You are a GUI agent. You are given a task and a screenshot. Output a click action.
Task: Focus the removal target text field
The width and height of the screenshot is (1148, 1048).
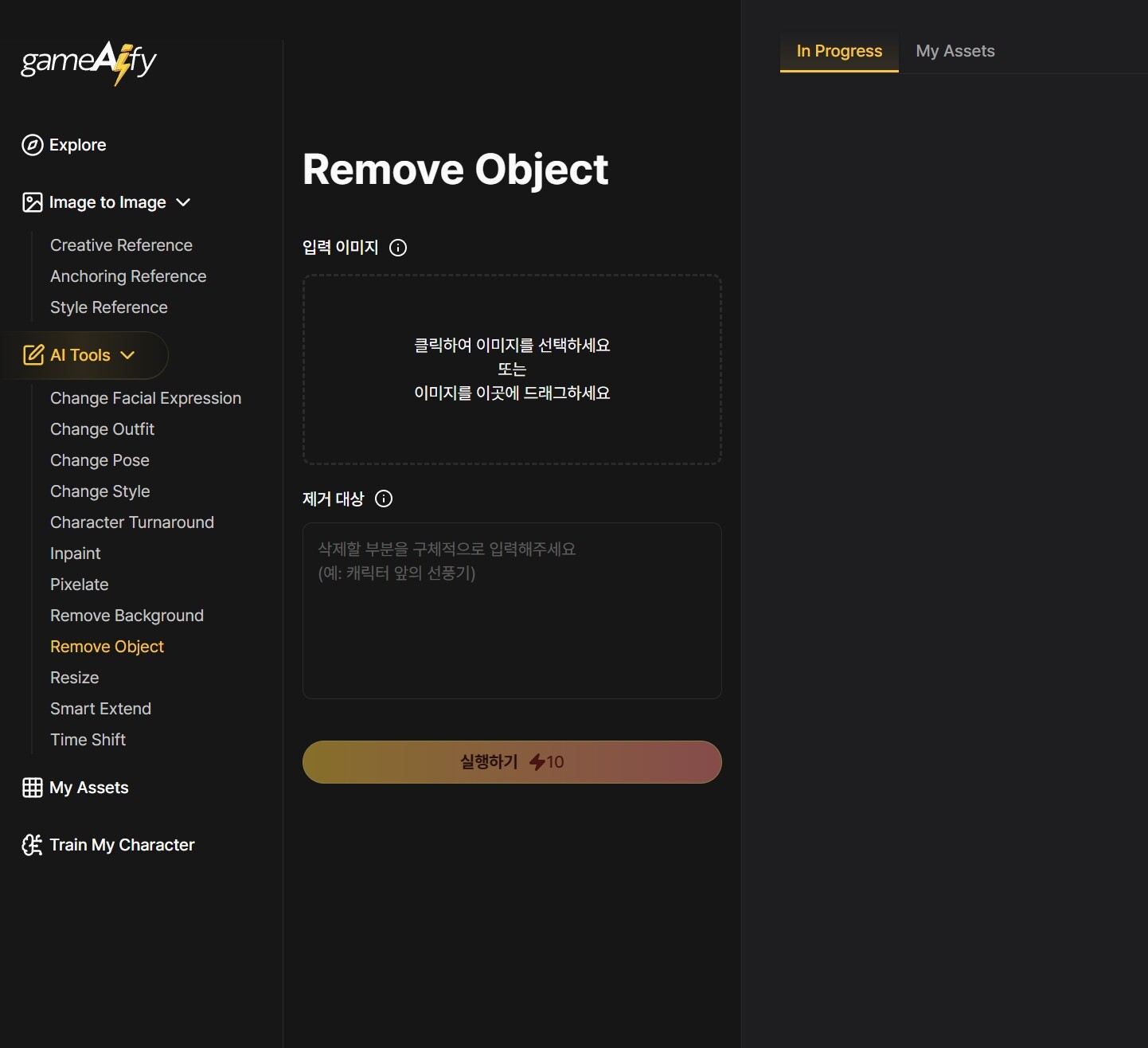coord(512,611)
